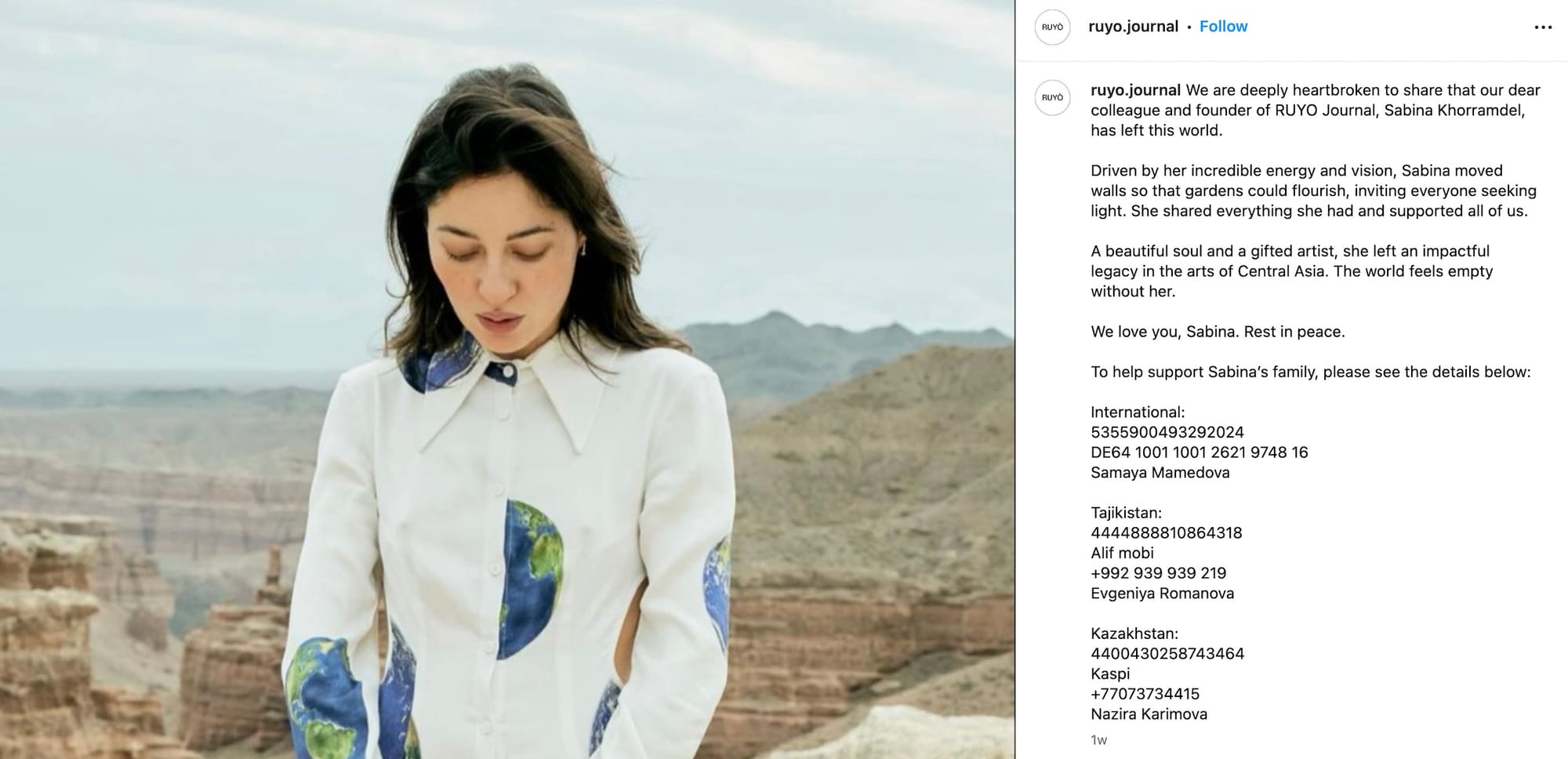Image resolution: width=1568 pixels, height=759 pixels.
Task: Select the Kazakhstan card number 4400430258743464
Action: click(x=1167, y=654)
